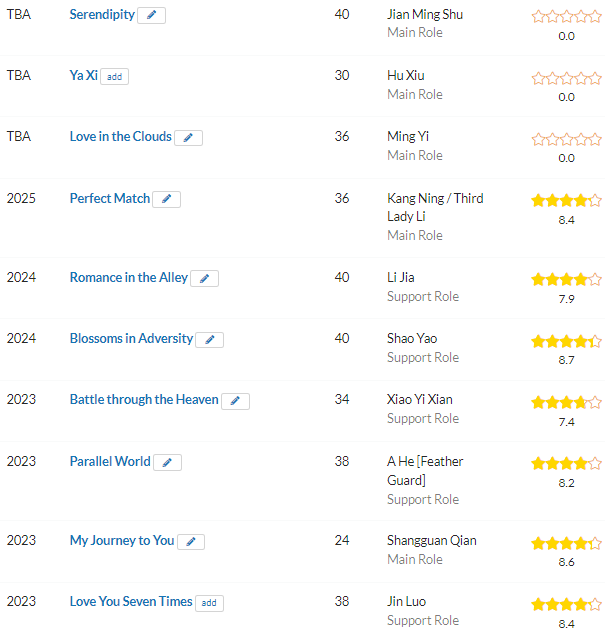Open the Ya Xi title link
This screenshot has height=642, width=605.
click(x=84, y=76)
